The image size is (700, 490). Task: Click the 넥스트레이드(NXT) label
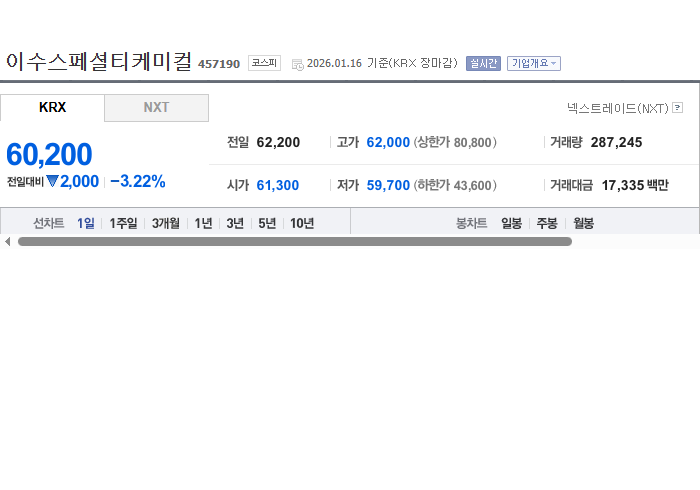point(617,108)
